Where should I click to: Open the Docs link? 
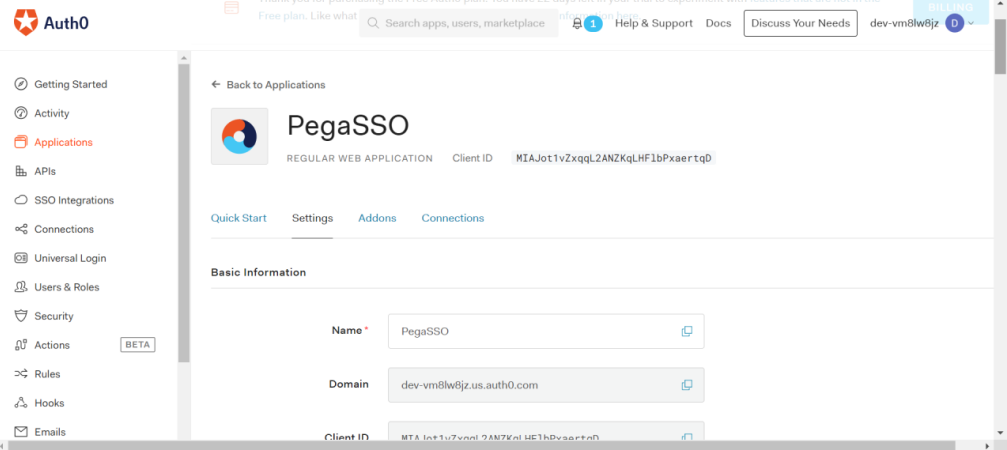718,23
